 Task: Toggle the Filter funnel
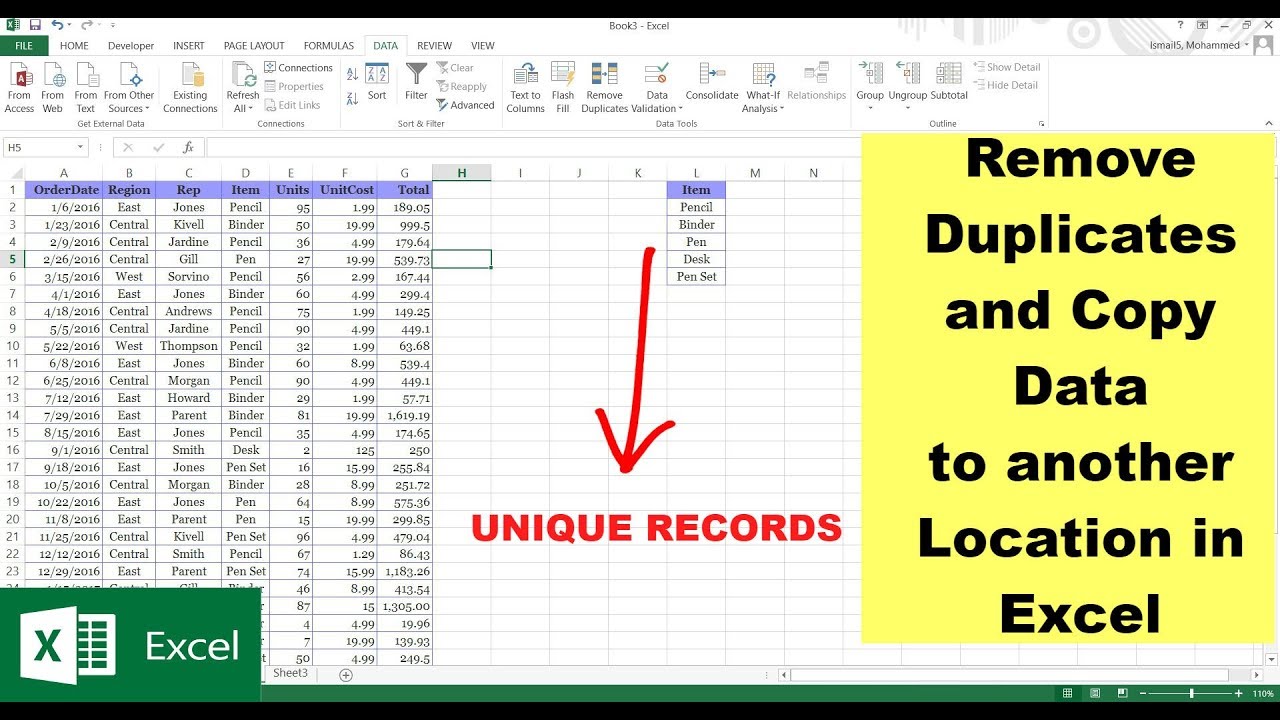click(x=416, y=82)
